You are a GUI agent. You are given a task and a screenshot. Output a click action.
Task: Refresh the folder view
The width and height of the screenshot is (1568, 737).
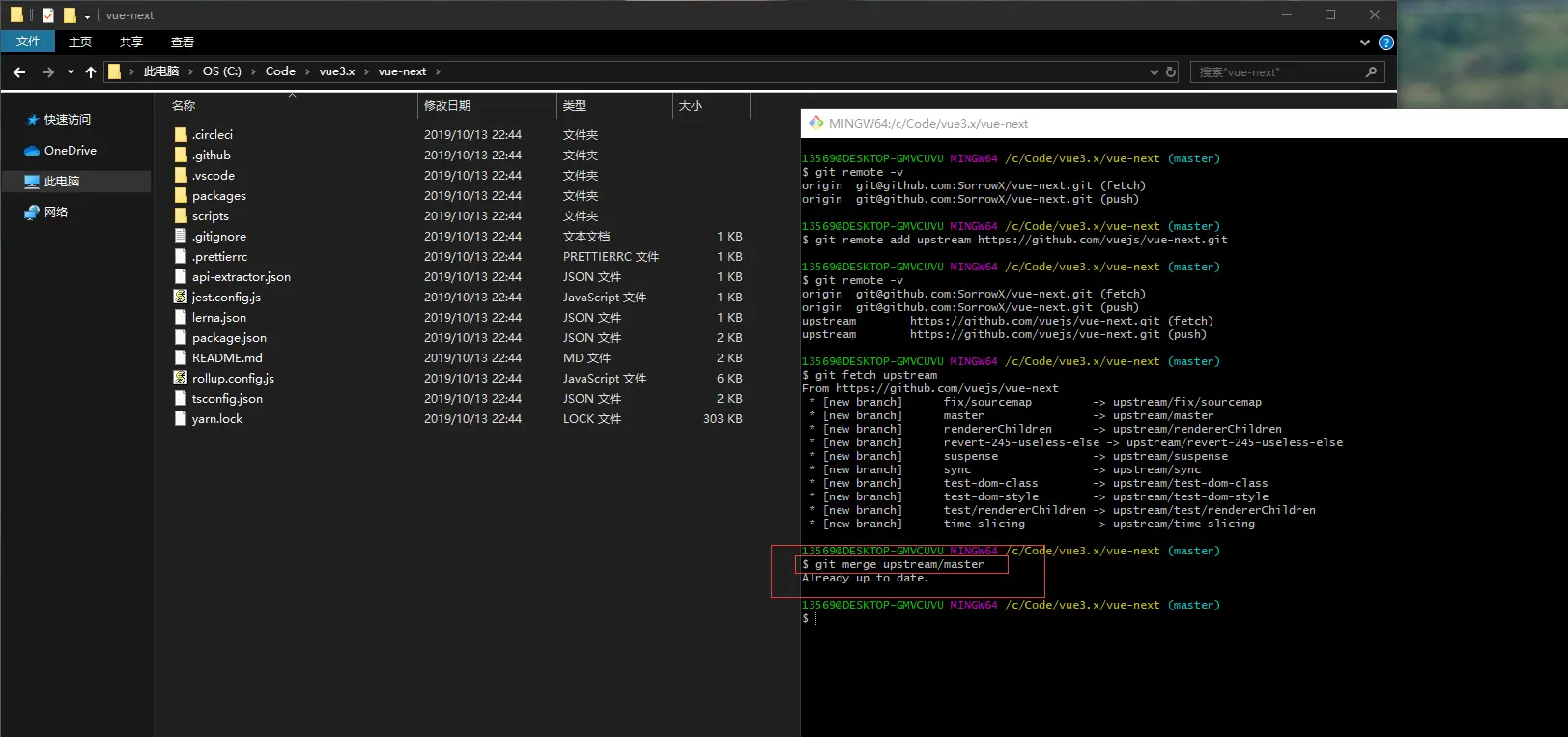(x=1171, y=71)
